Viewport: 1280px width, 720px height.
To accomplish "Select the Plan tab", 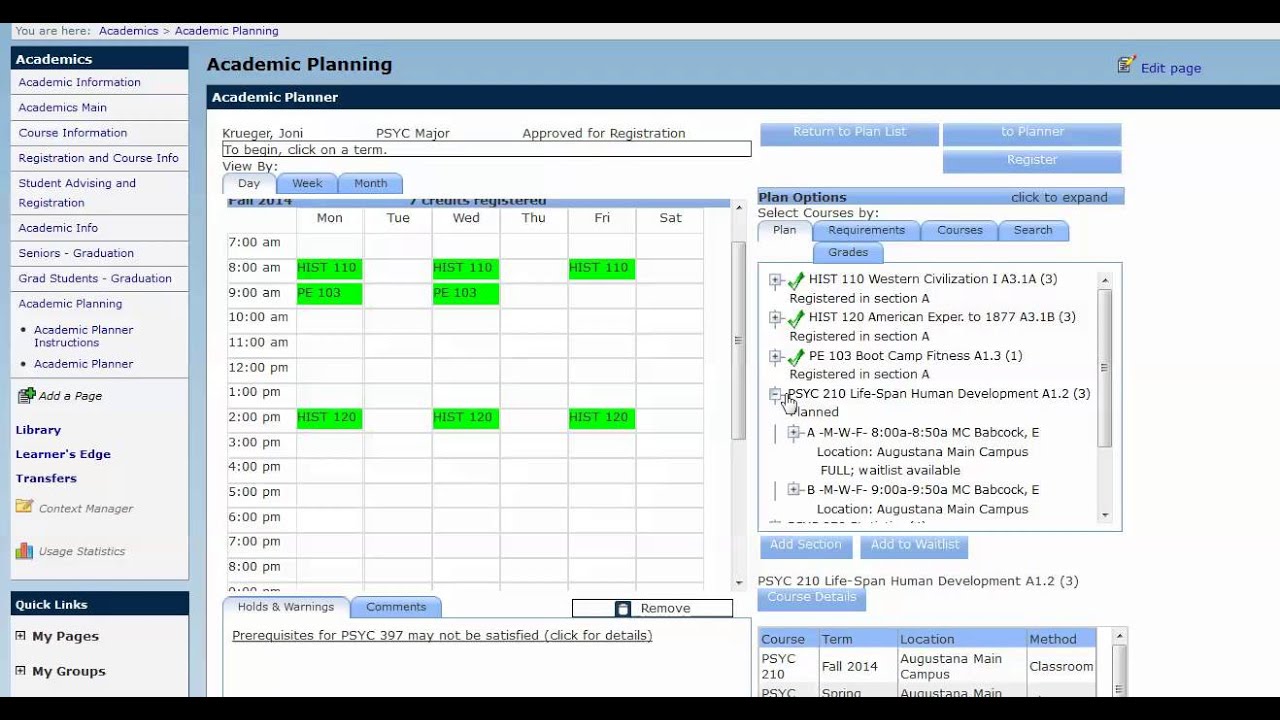I will [x=785, y=230].
